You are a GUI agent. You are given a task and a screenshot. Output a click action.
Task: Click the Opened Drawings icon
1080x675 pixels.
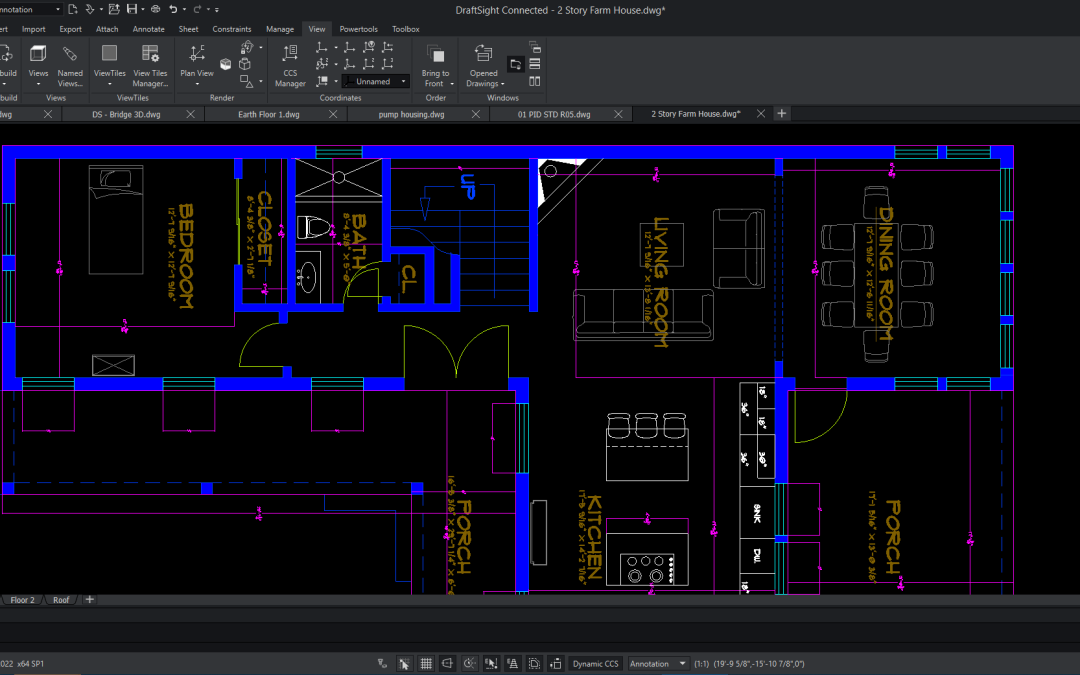click(484, 54)
